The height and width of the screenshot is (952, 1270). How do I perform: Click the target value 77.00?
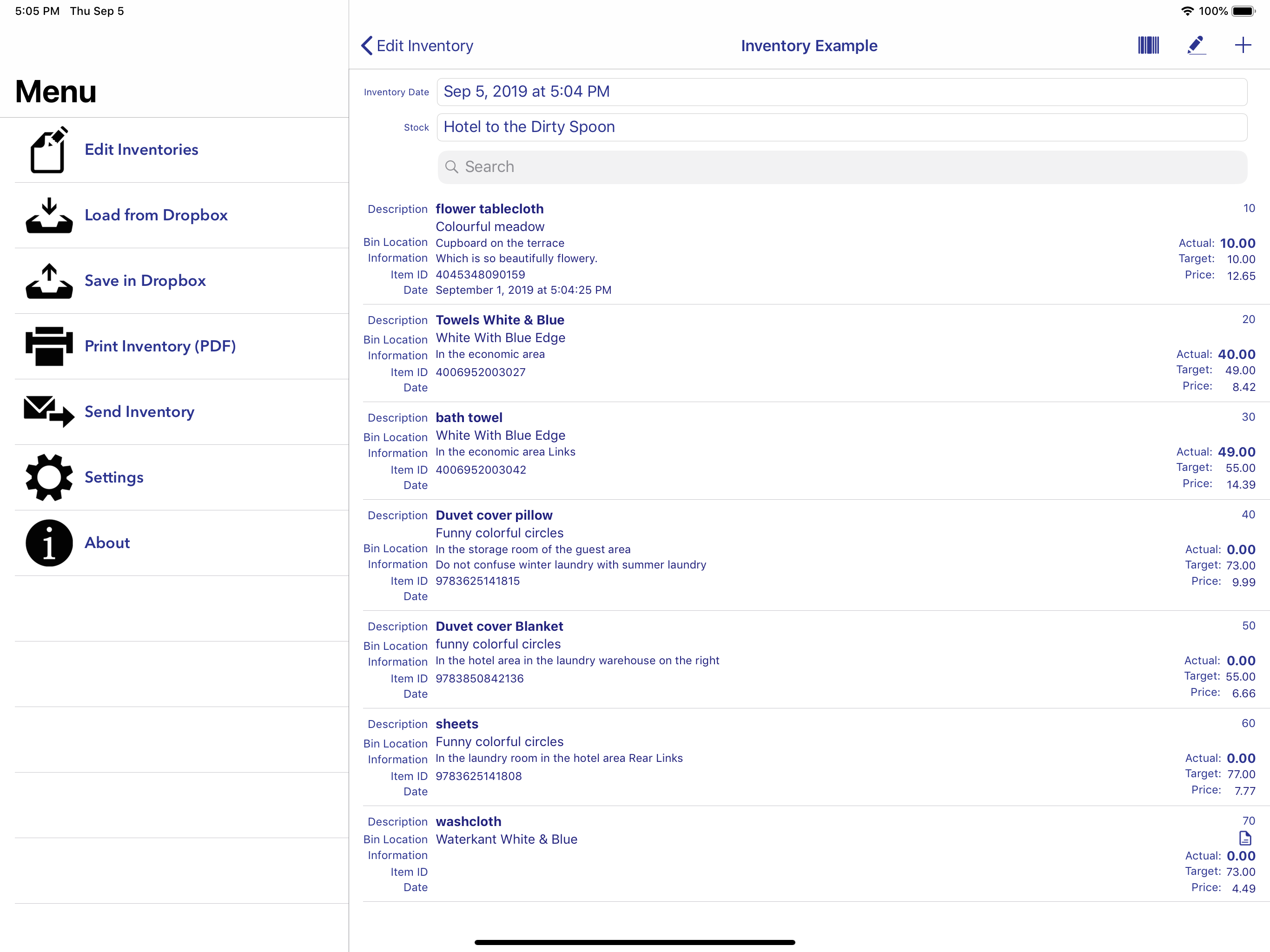click(1241, 774)
